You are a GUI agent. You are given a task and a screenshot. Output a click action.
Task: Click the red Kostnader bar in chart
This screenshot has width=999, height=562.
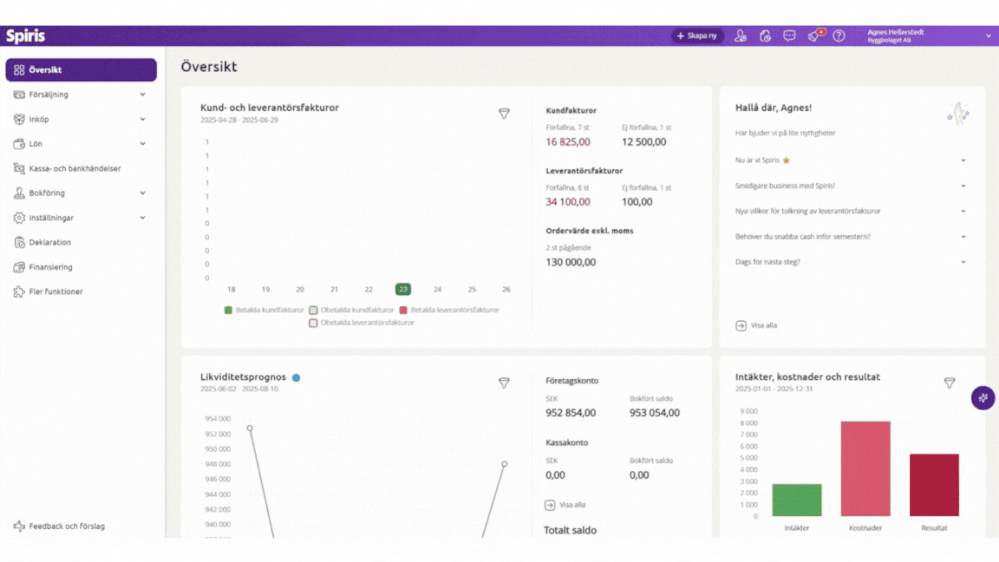865,468
